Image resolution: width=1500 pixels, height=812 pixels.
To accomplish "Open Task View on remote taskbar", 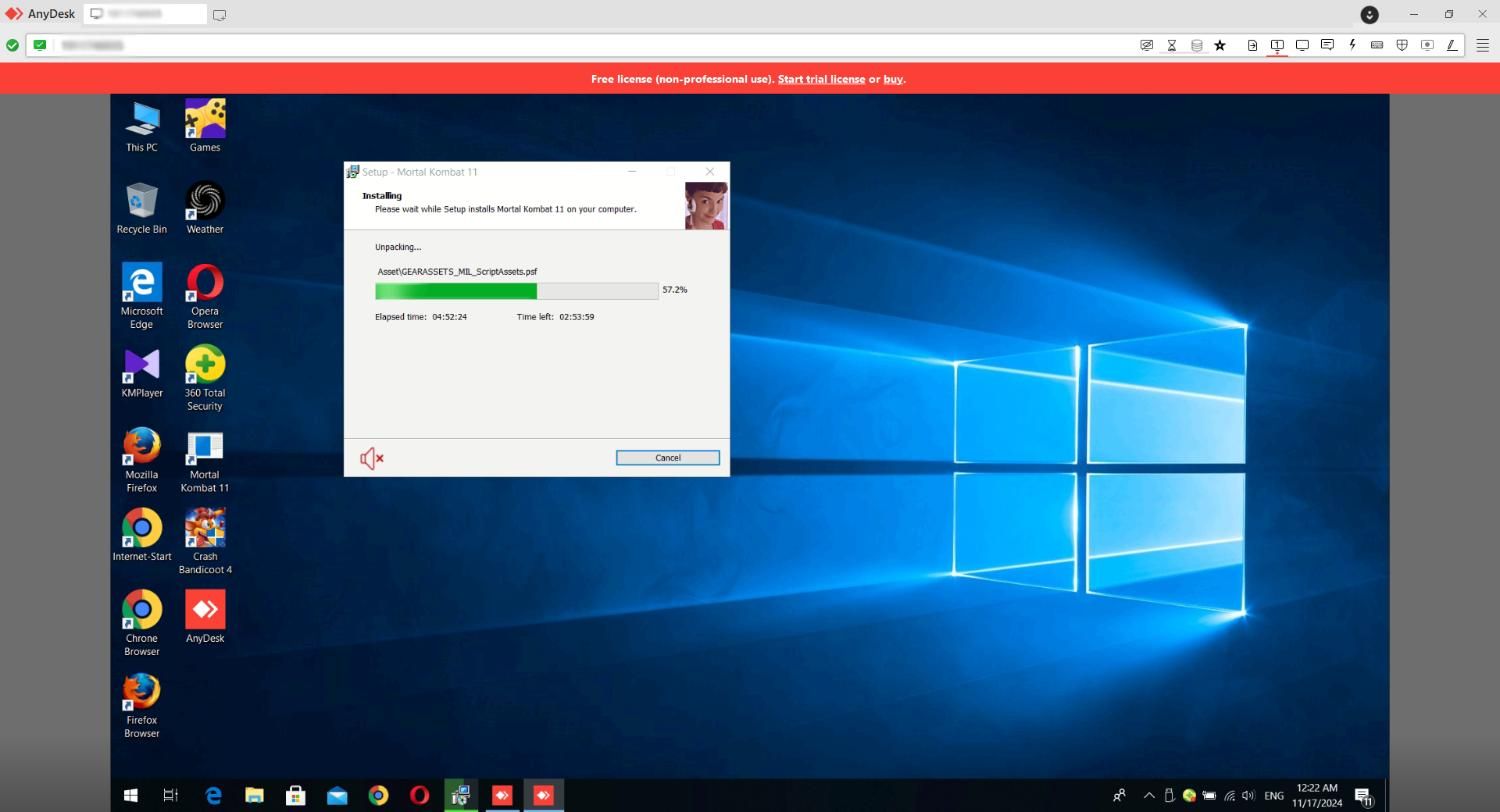I will (171, 796).
